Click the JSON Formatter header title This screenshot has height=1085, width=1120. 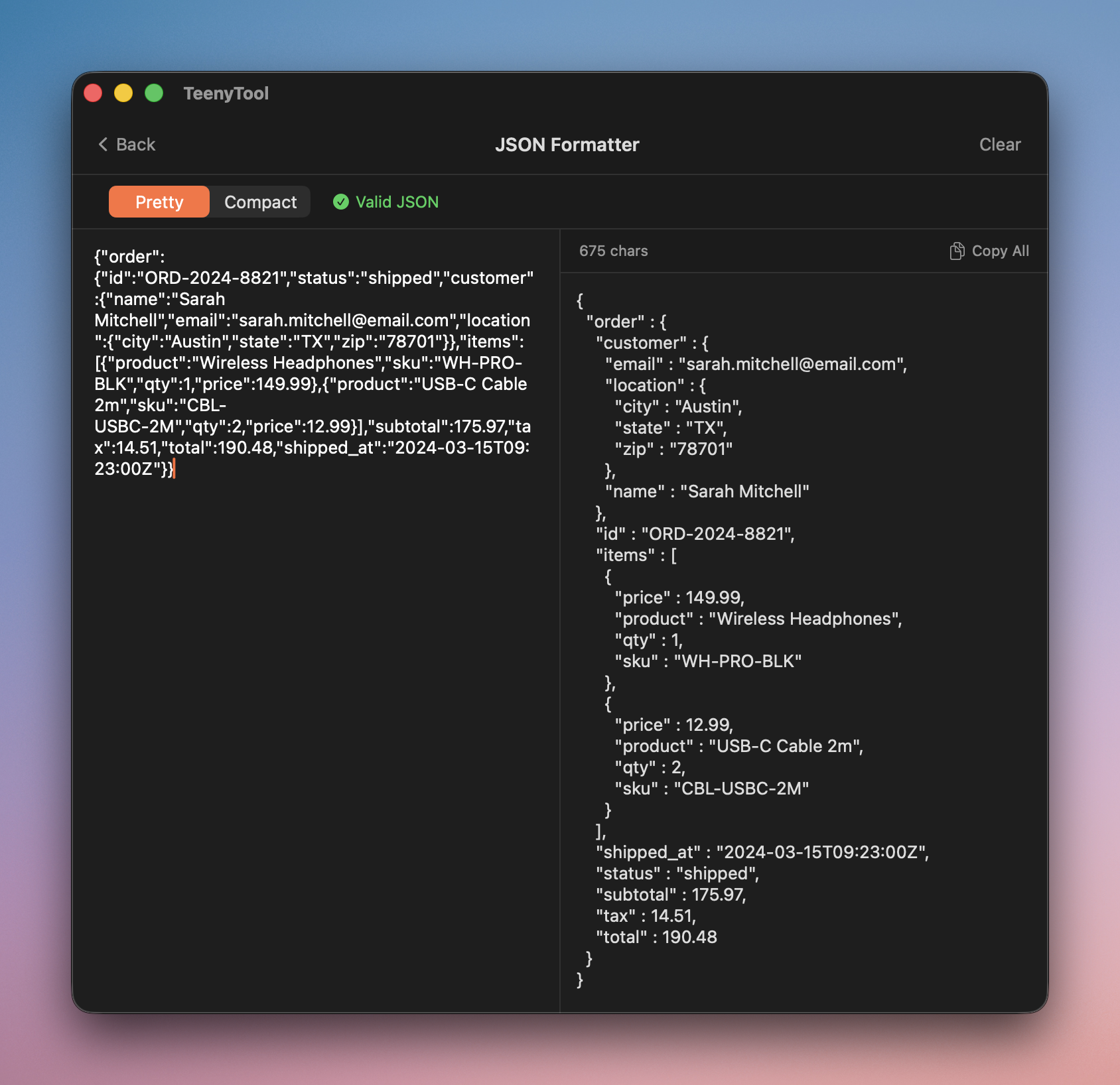click(x=568, y=145)
